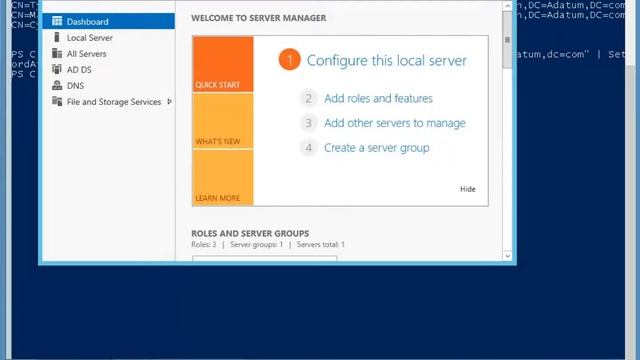The width and height of the screenshot is (640, 360).
Task: Click the Dashboard grid icon
Action: (57, 21)
